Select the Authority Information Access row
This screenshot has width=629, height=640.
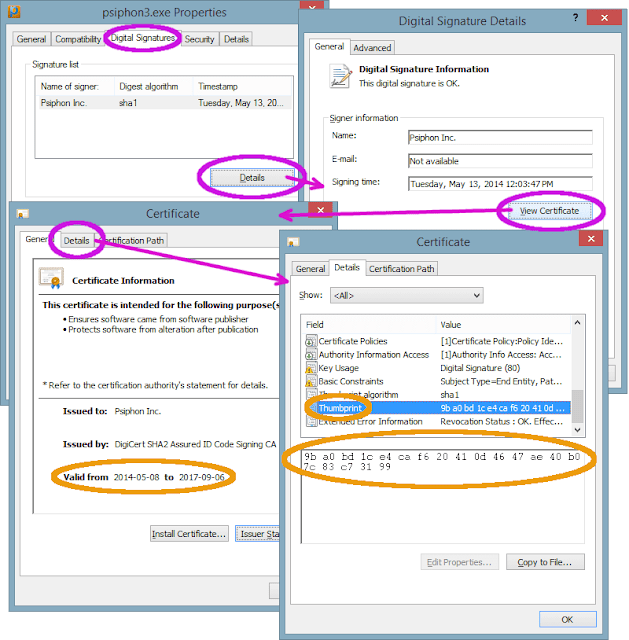(x=437, y=354)
